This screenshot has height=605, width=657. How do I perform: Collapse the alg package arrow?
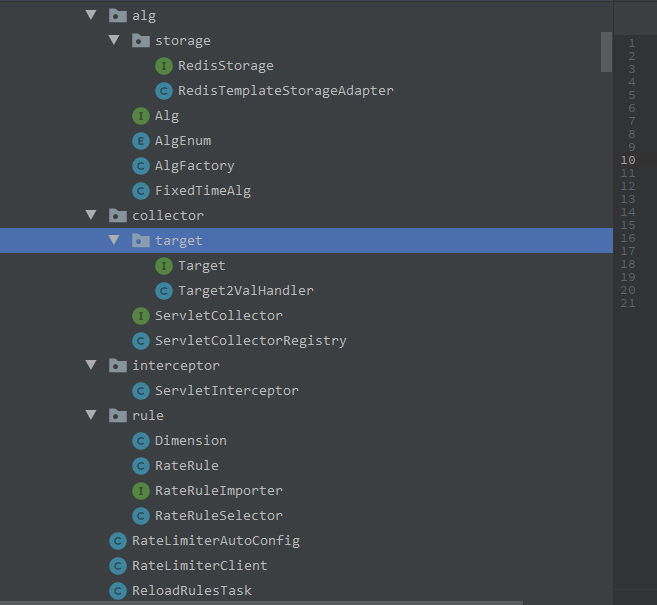(x=91, y=15)
